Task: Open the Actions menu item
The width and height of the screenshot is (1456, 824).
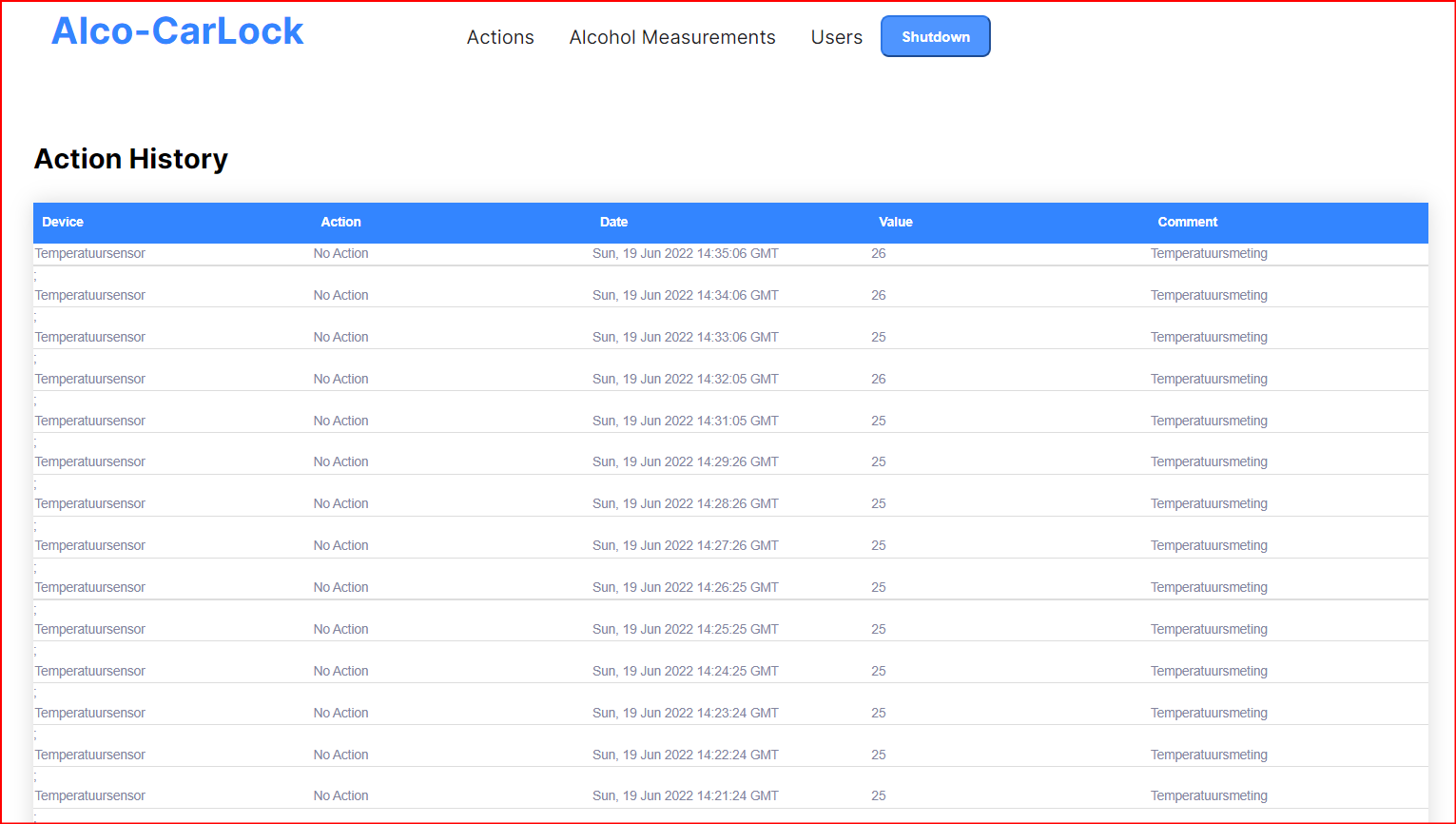Action: coord(500,37)
